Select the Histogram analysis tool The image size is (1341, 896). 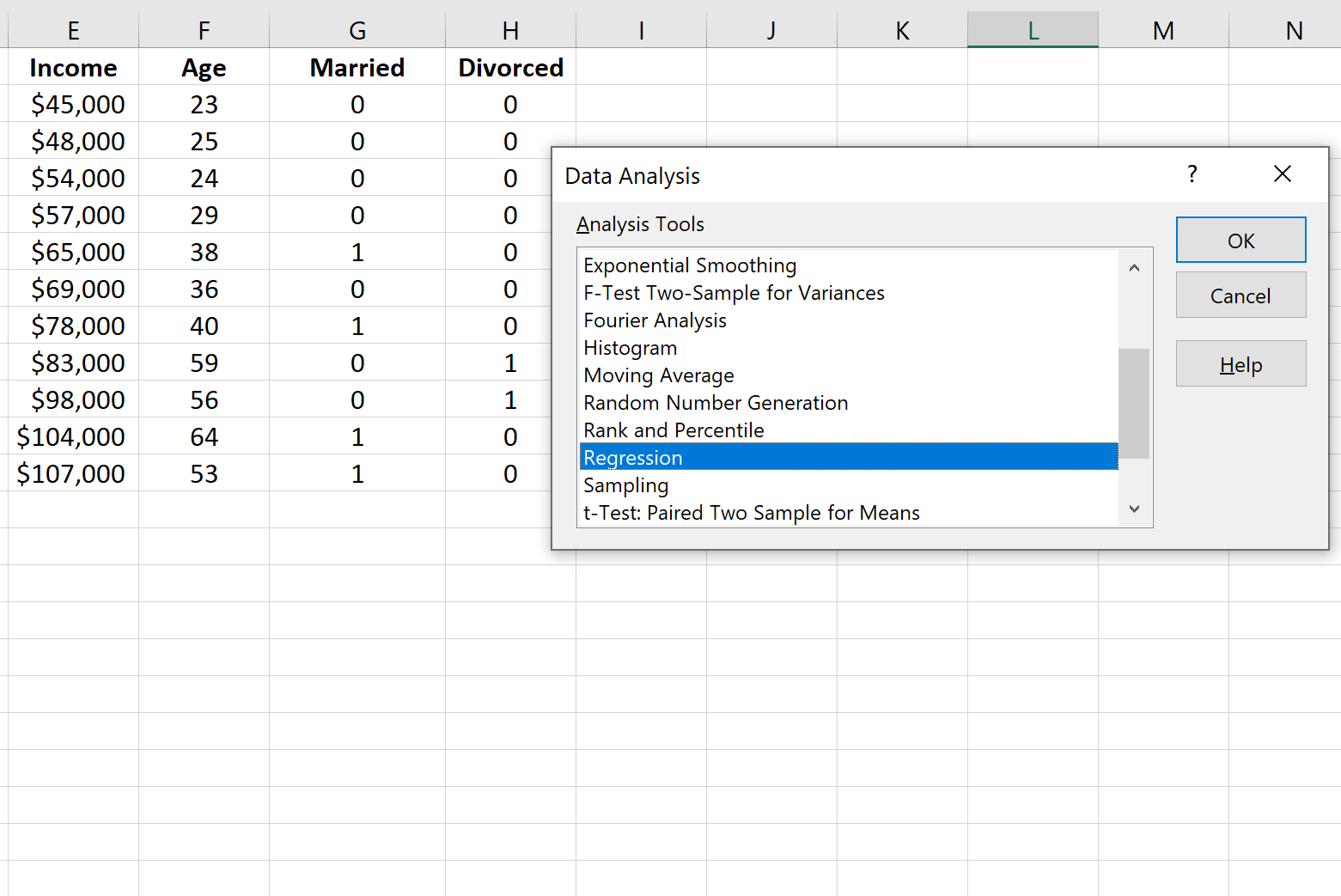(630, 347)
